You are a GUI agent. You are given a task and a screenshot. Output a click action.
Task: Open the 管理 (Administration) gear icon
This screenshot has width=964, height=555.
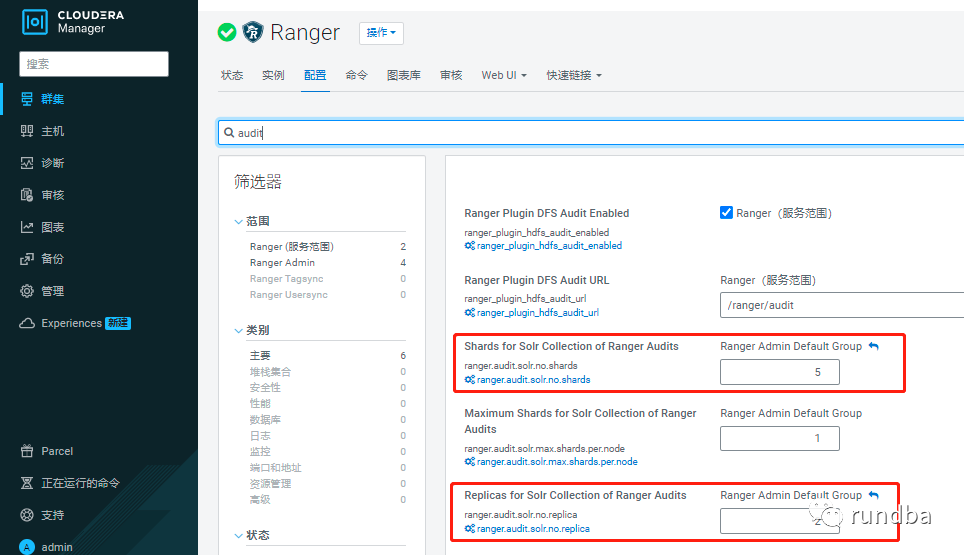click(x=26, y=291)
